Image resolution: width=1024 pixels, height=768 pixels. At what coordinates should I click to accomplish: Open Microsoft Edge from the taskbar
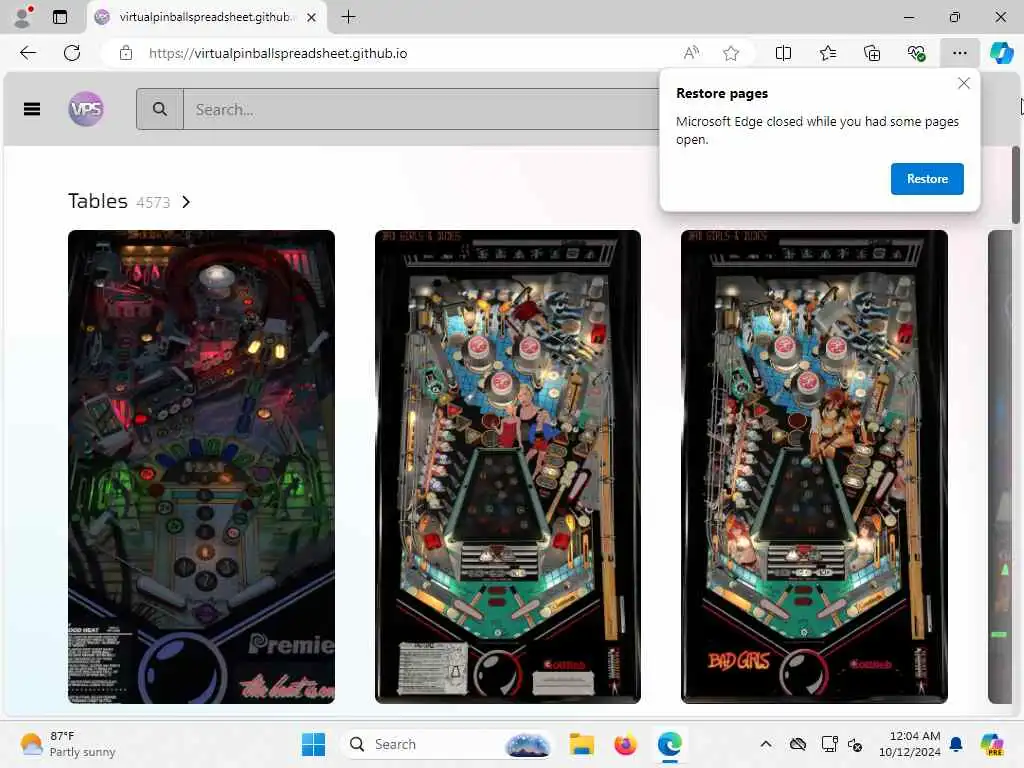tap(670, 744)
